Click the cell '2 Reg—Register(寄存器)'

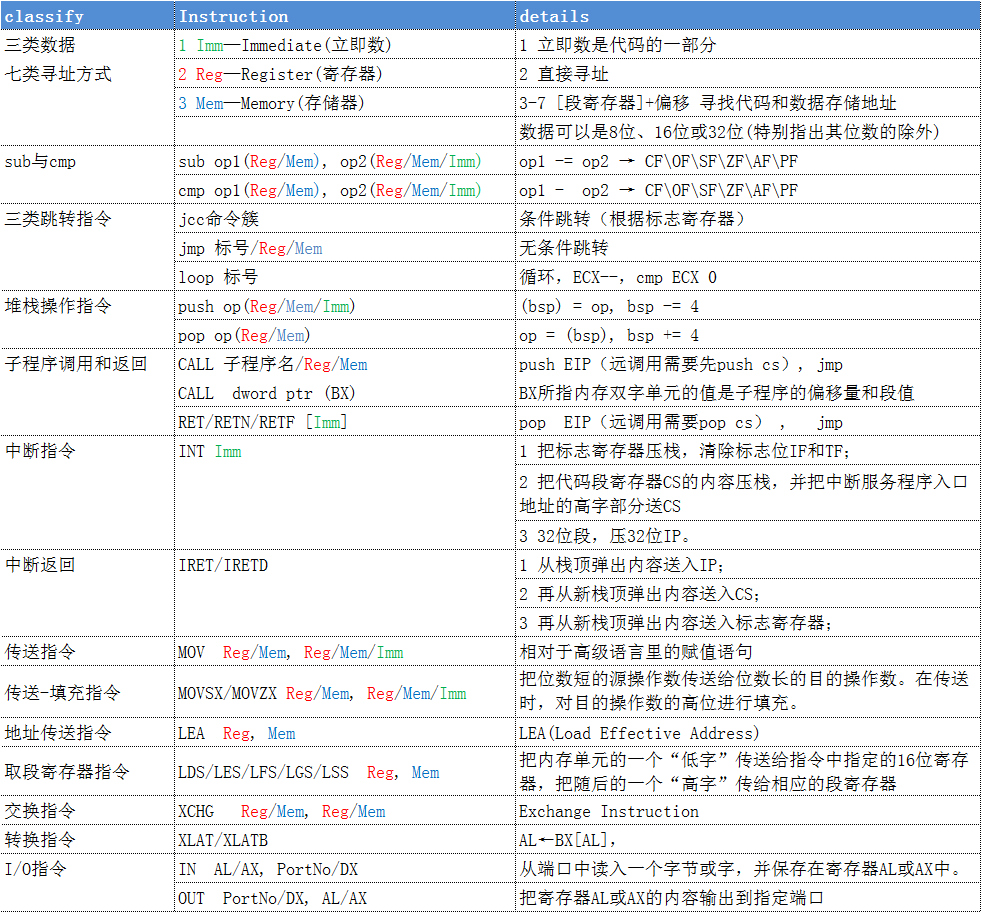point(345,74)
